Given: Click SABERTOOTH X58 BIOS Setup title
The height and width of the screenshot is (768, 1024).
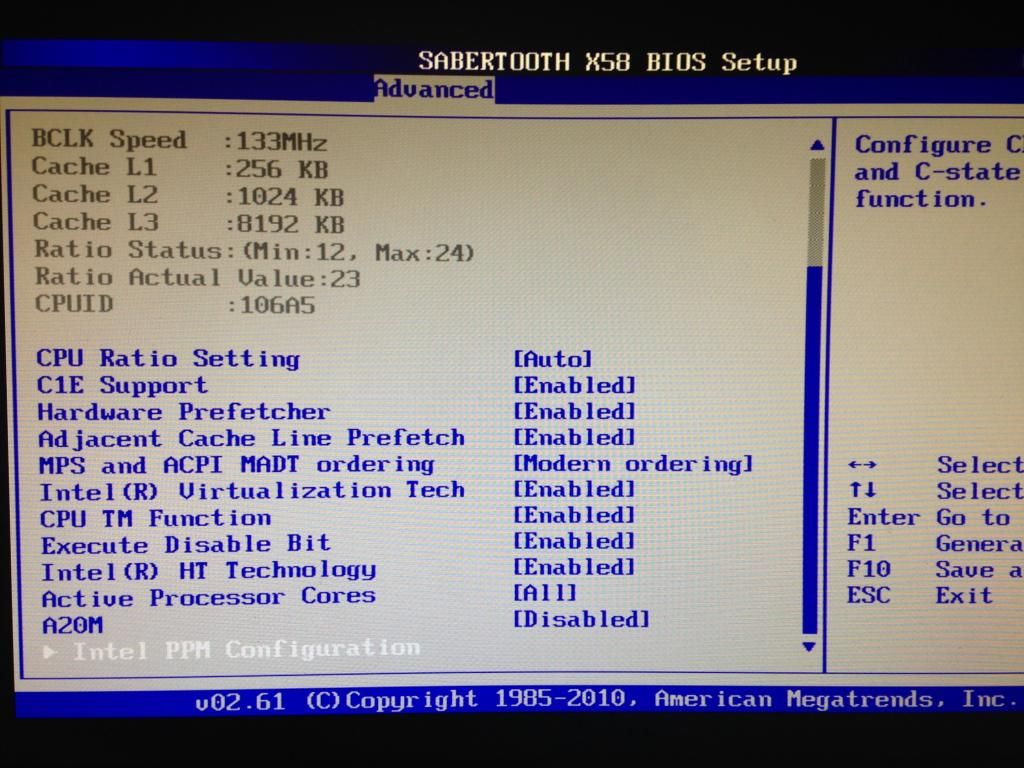Looking at the screenshot, I should click(x=607, y=61).
